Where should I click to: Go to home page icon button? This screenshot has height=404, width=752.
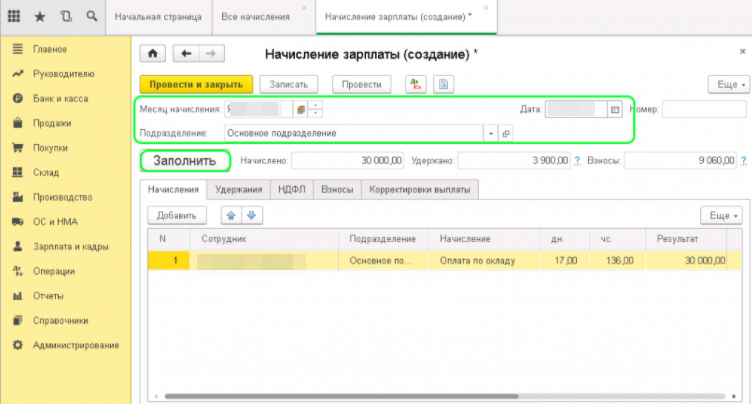coord(153,53)
